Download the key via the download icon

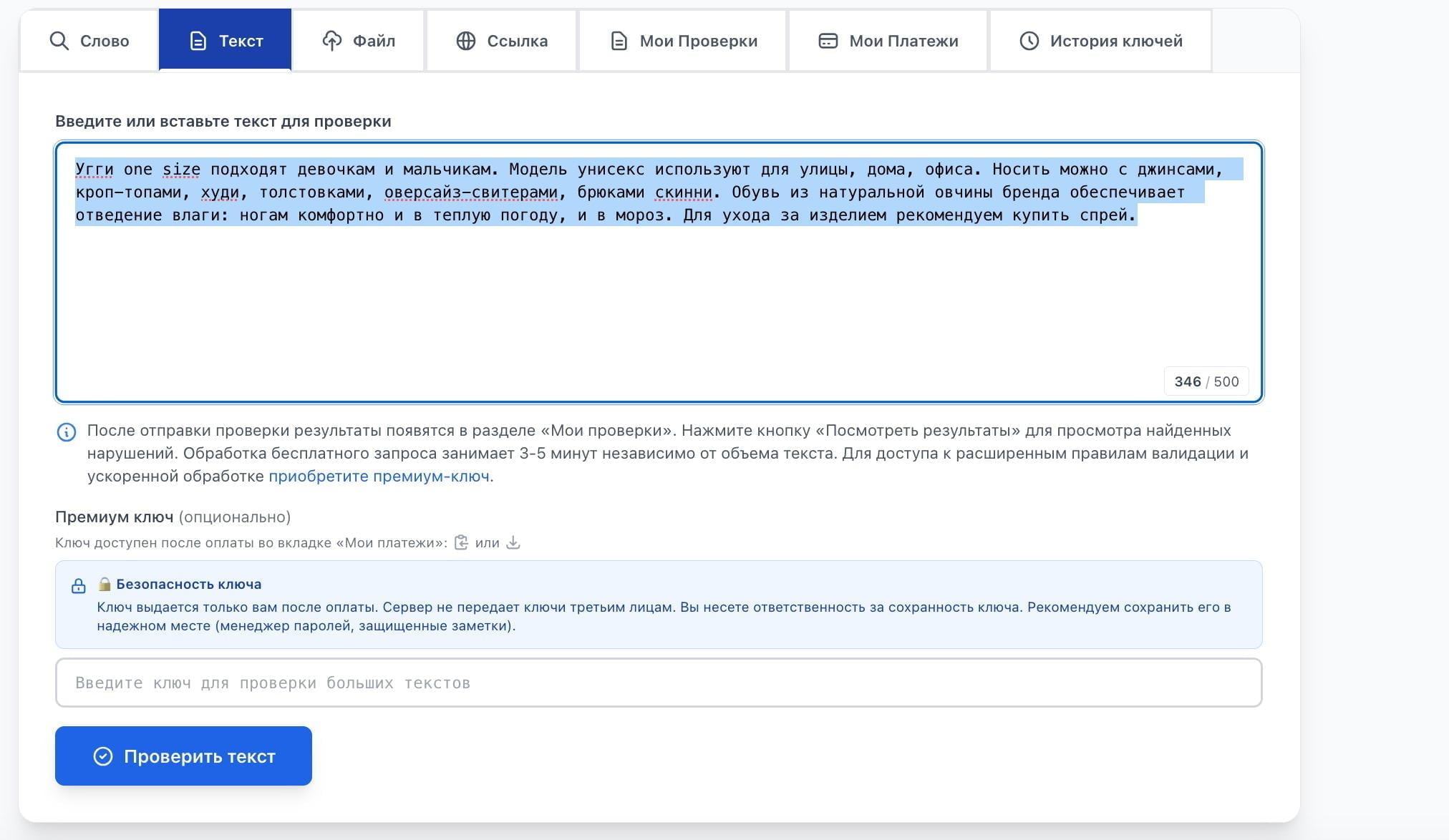(513, 542)
